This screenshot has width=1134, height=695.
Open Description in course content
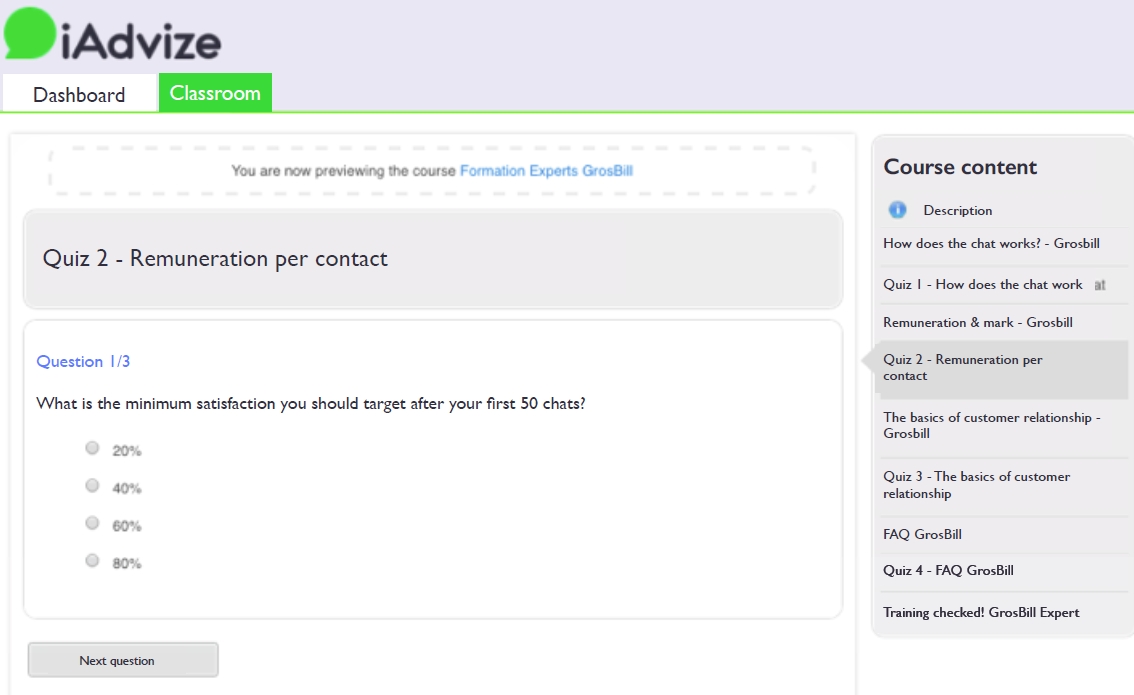(957, 211)
